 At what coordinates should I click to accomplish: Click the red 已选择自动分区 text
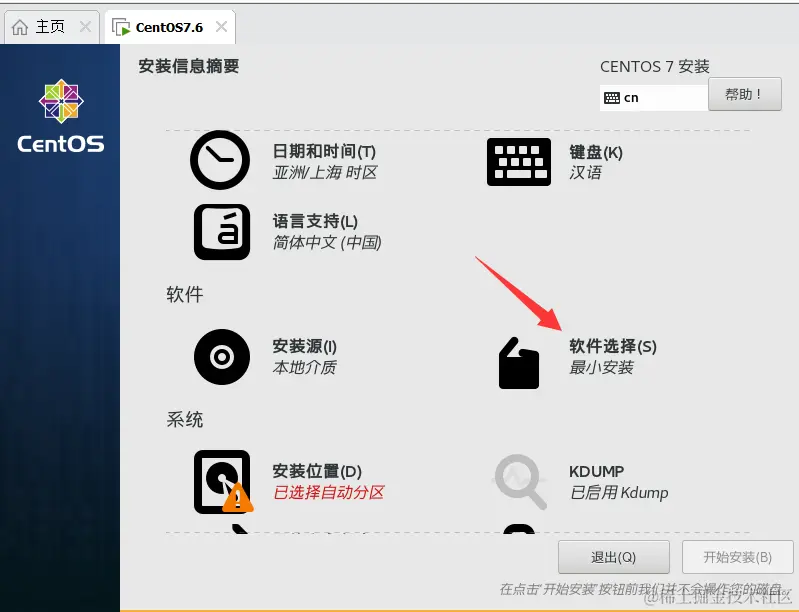click(x=328, y=493)
